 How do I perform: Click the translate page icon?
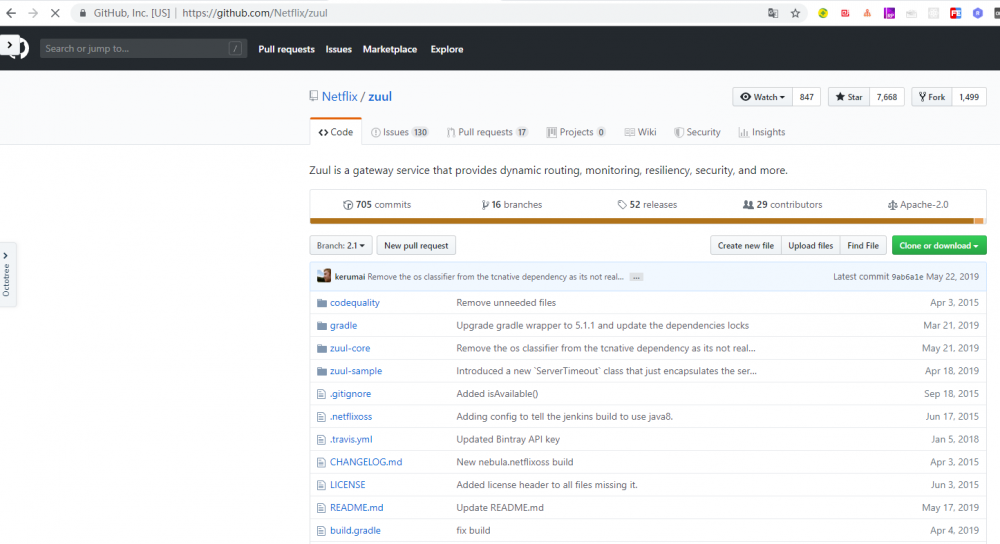772,14
